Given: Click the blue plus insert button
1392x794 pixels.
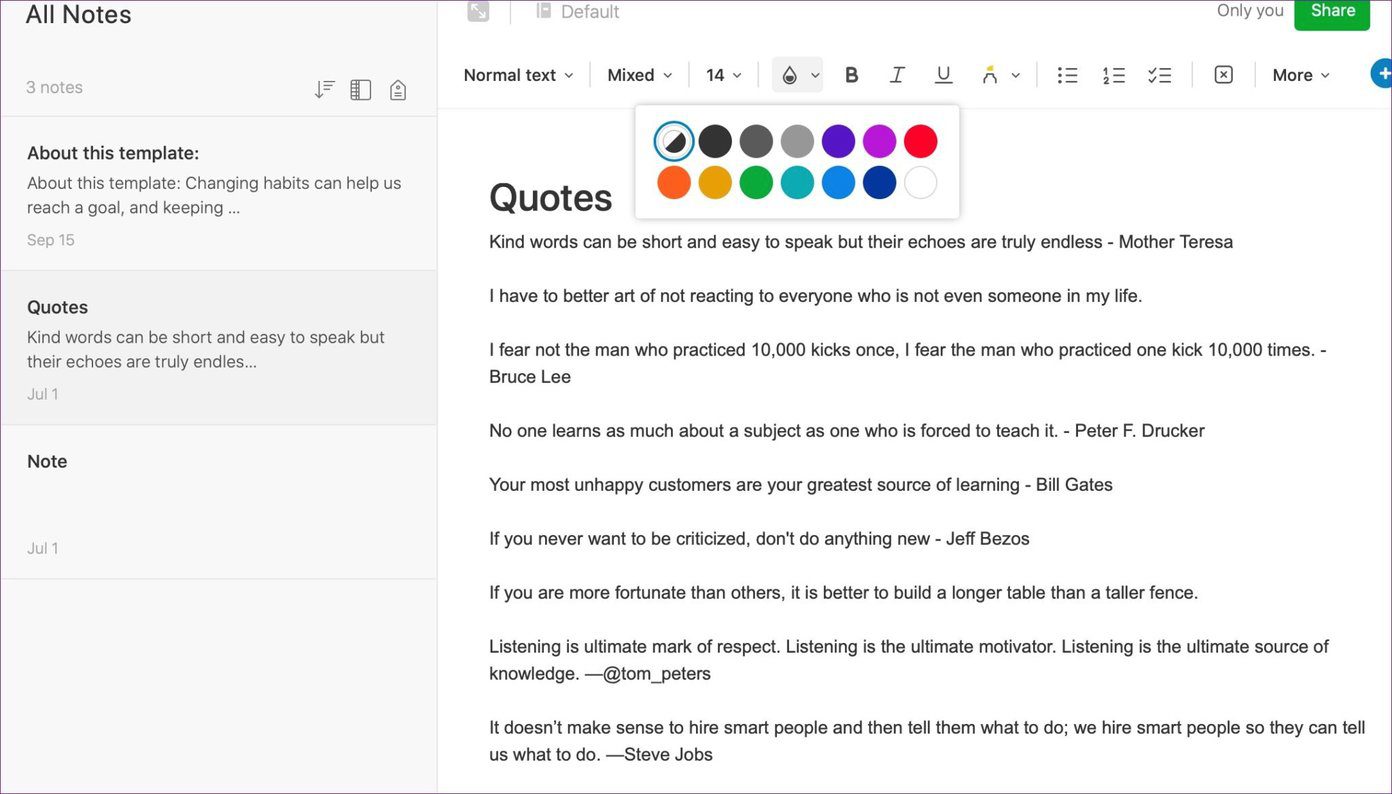Looking at the screenshot, I should [x=1382, y=74].
